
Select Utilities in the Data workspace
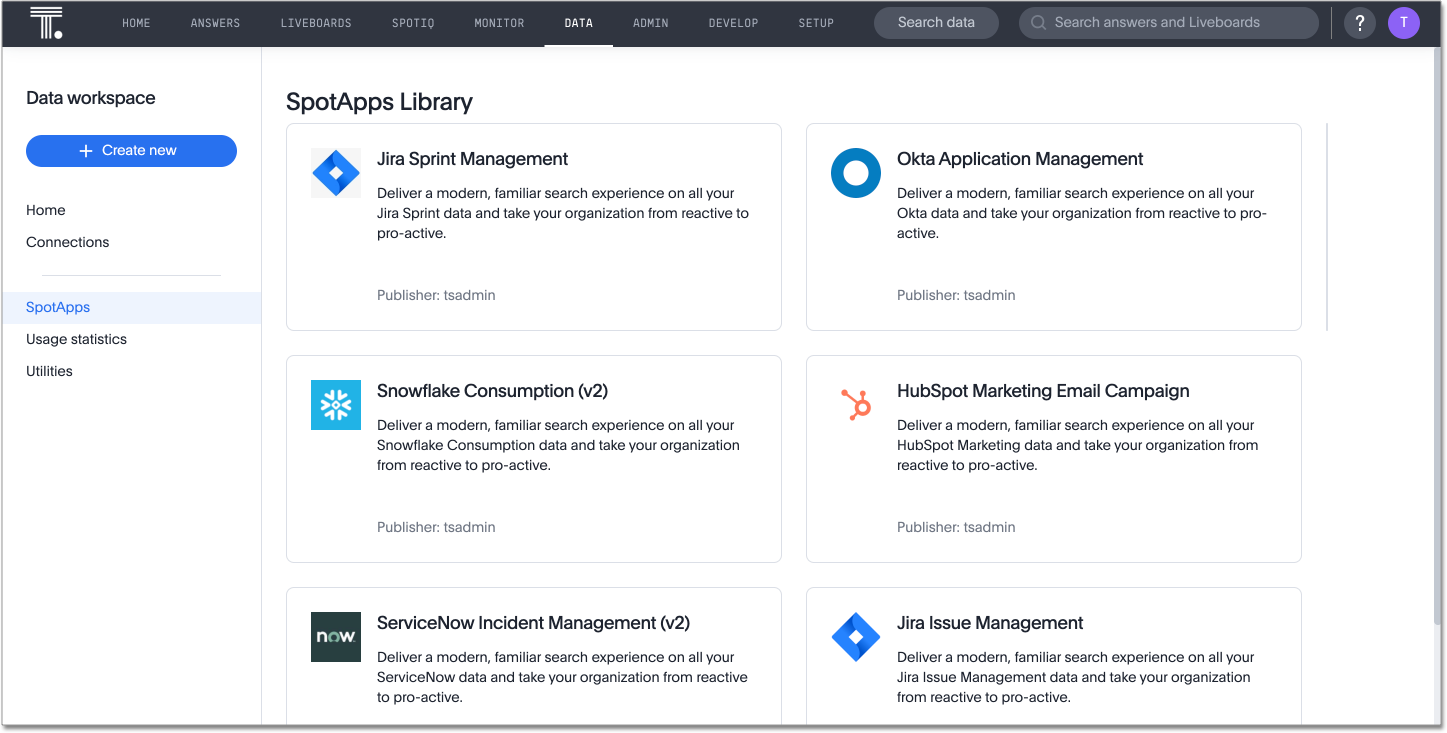coord(49,371)
